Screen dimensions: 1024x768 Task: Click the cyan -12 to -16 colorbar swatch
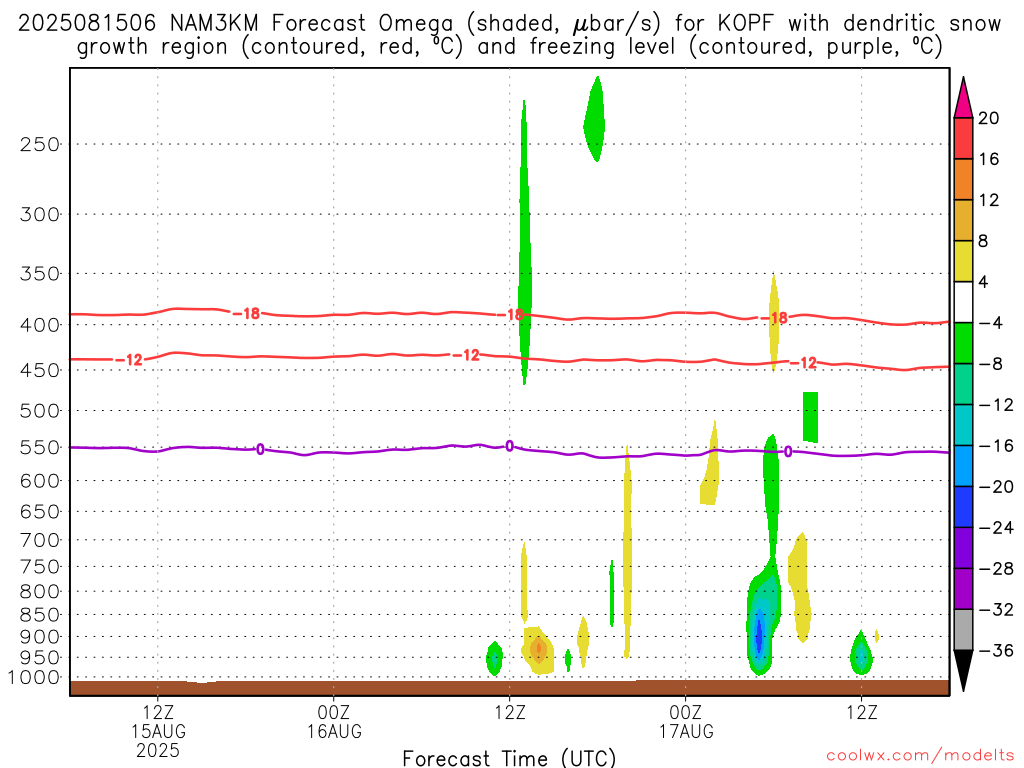click(x=963, y=425)
